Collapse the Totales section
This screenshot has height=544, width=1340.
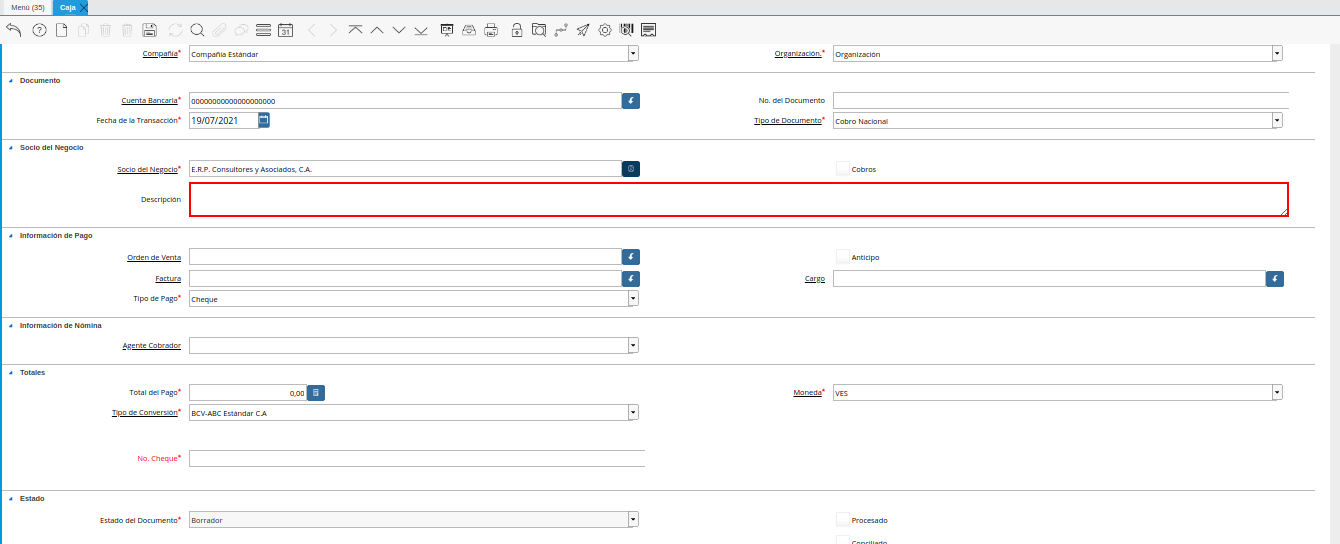(x=10, y=372)
